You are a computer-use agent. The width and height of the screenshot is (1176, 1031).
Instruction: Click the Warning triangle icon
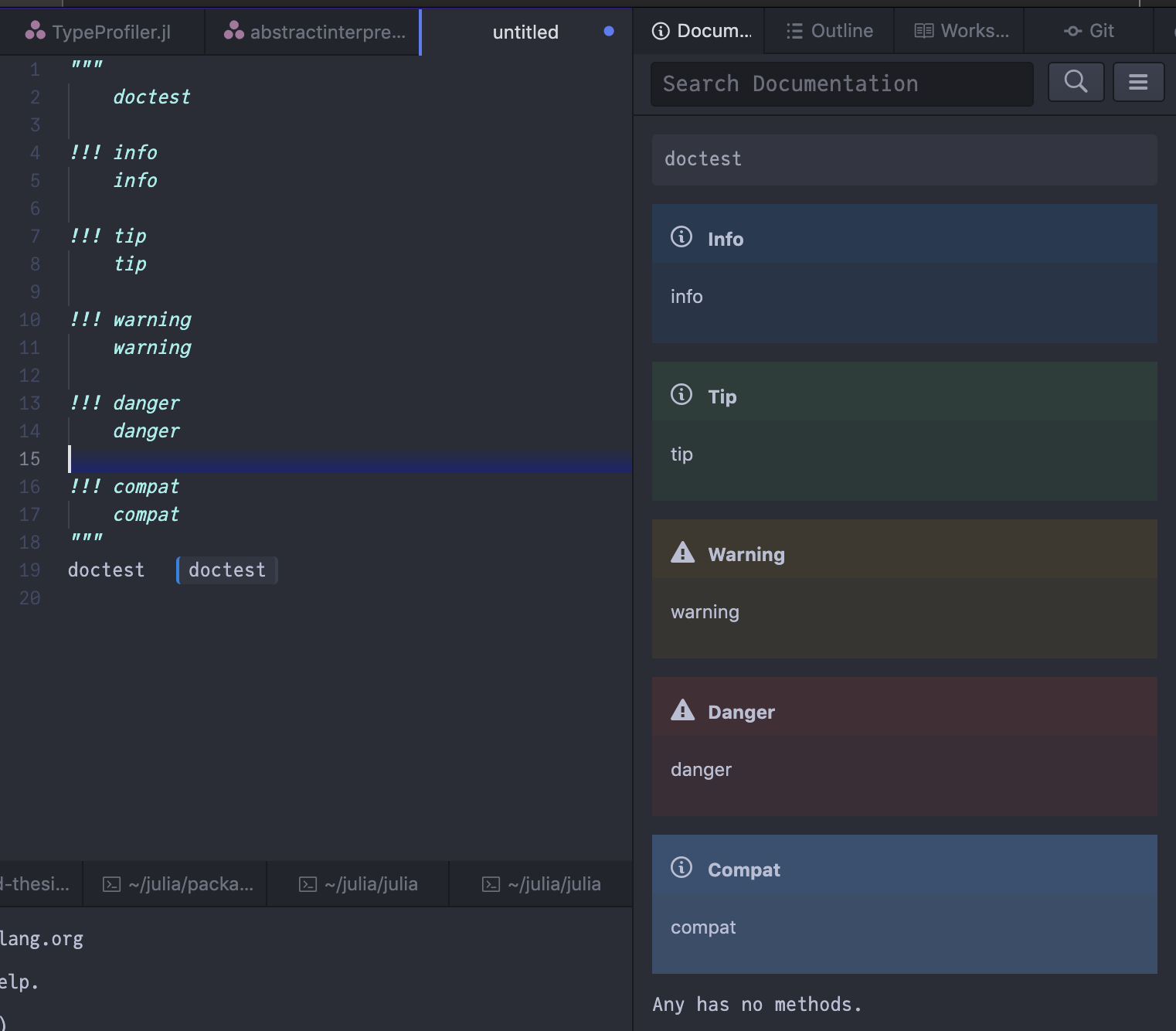682,552
